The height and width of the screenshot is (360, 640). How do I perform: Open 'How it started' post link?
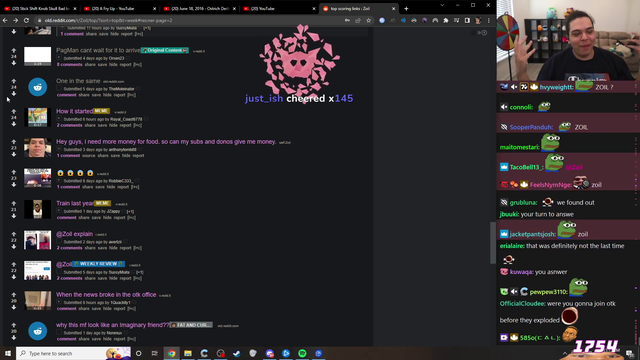coord(74,111)
